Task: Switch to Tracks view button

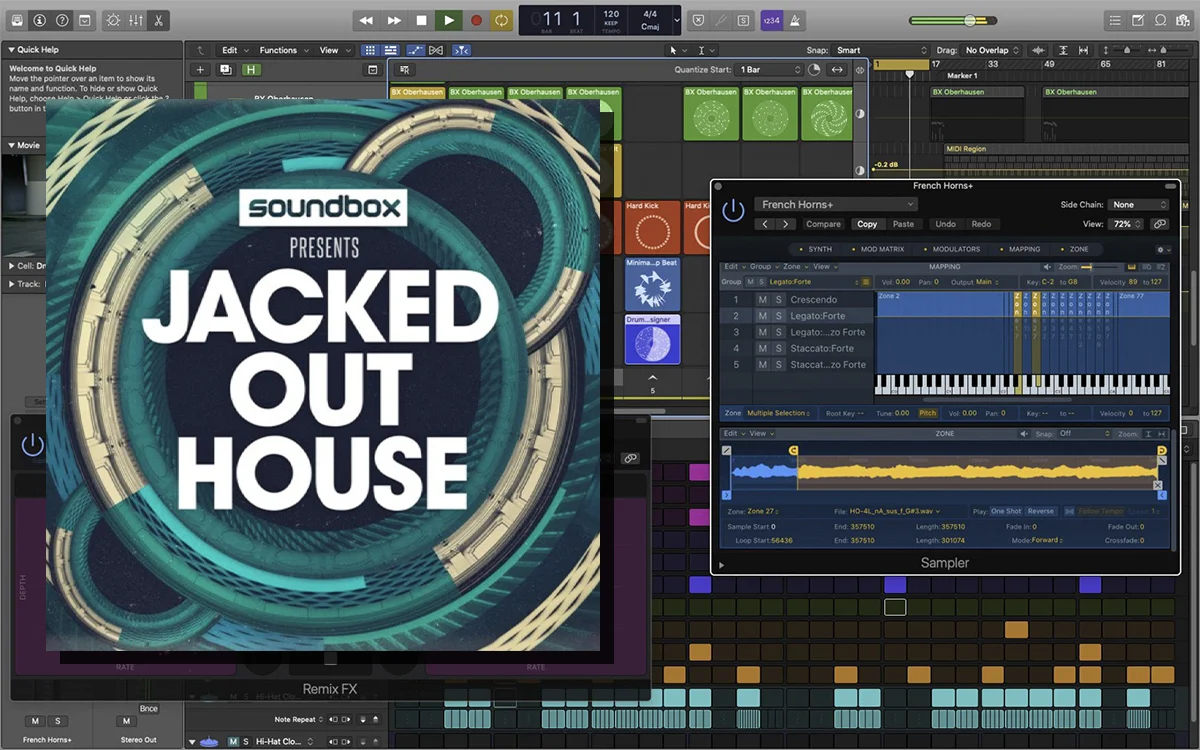Action: (x=391, y=50)
